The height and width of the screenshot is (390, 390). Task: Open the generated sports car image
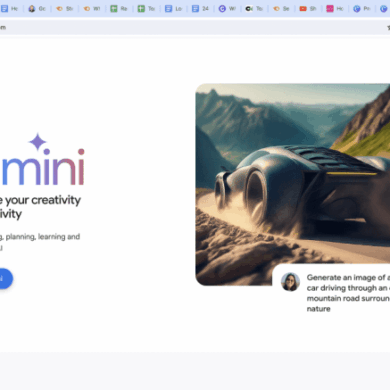tap(293, 184)
